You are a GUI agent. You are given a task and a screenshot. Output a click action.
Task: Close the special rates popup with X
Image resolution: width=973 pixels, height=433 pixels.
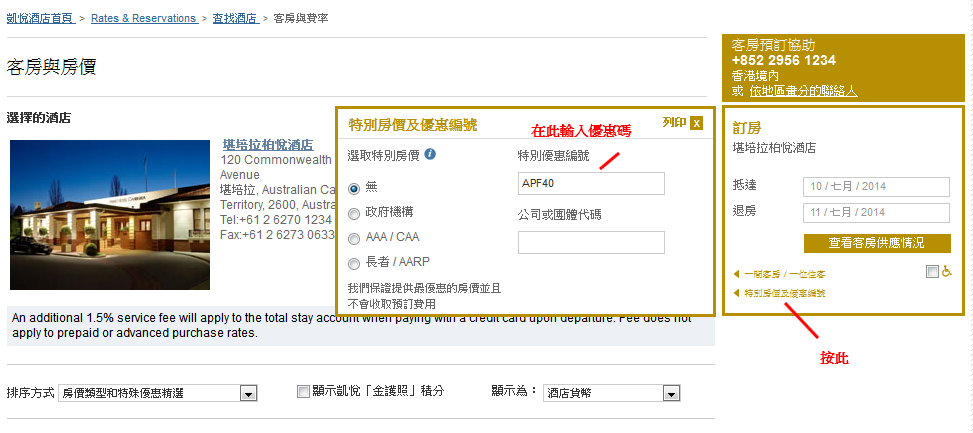pyautogui.click(x=696, y=123)
